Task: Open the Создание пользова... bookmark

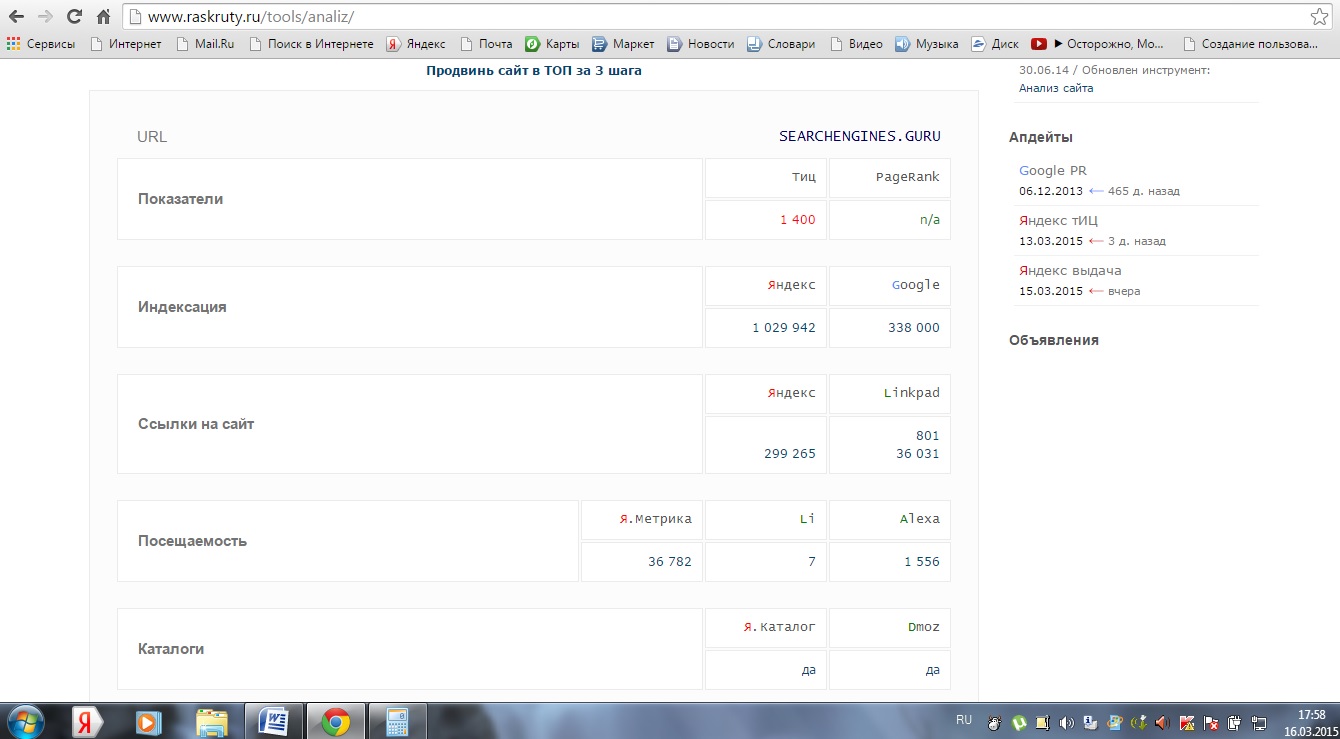Action: tap(1250, 44)
